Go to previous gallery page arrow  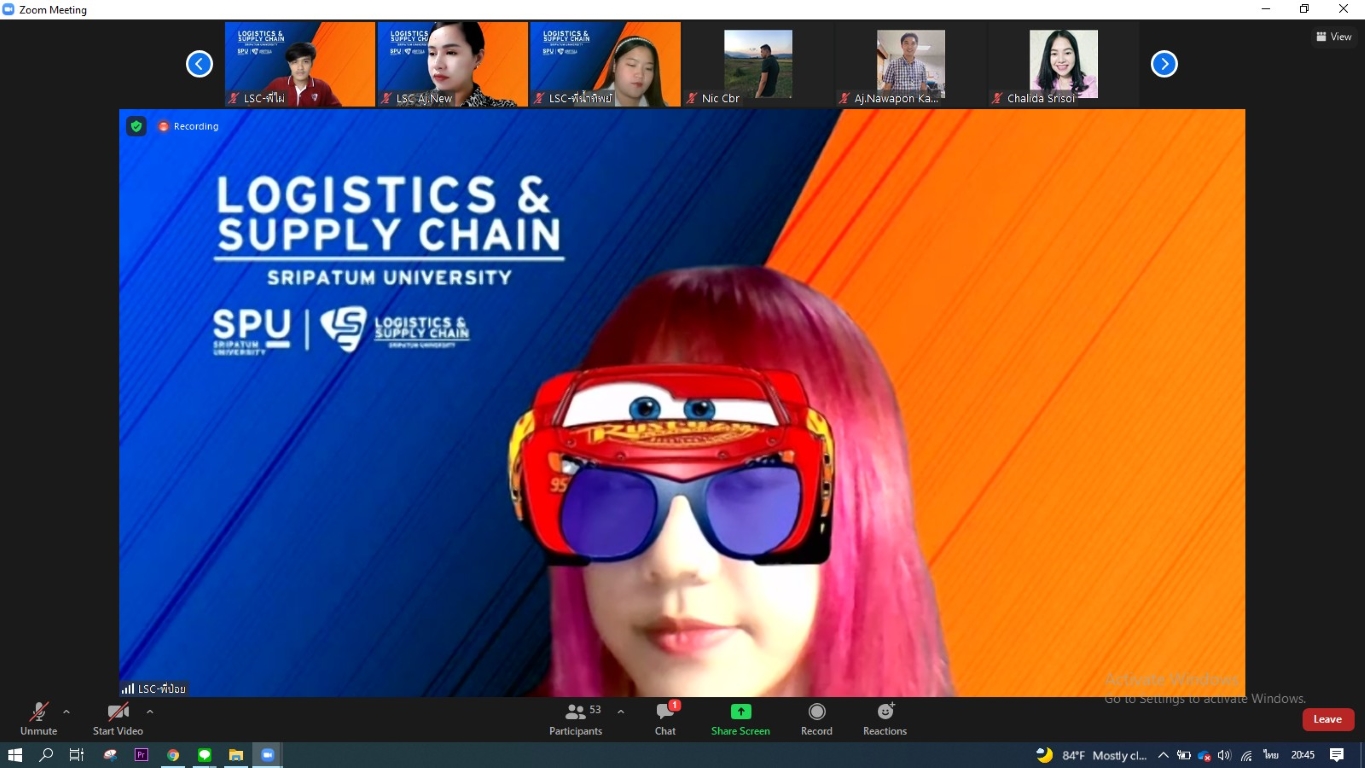[x=199, y=64]
